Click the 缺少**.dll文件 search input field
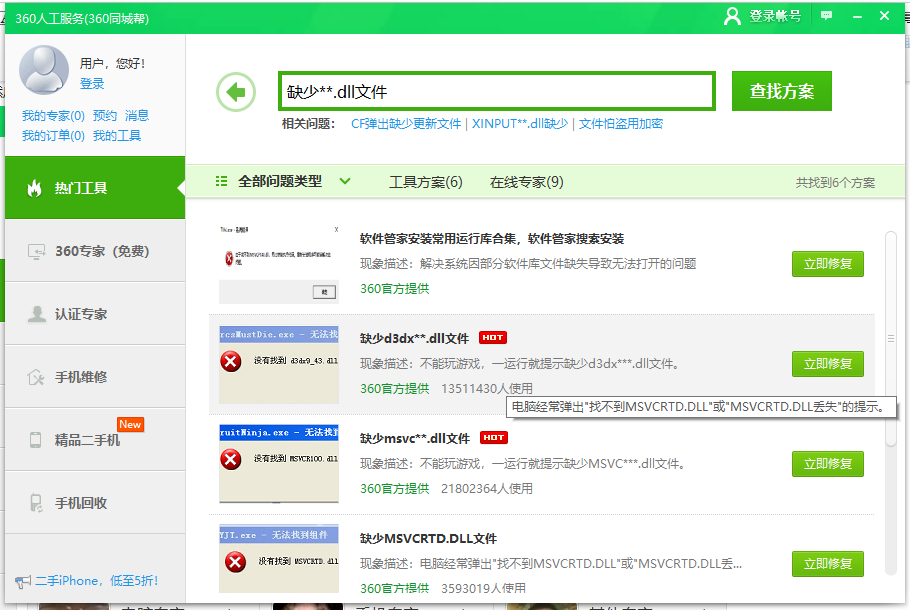Viewport: 910px width, 610px height. pos(497,92)
